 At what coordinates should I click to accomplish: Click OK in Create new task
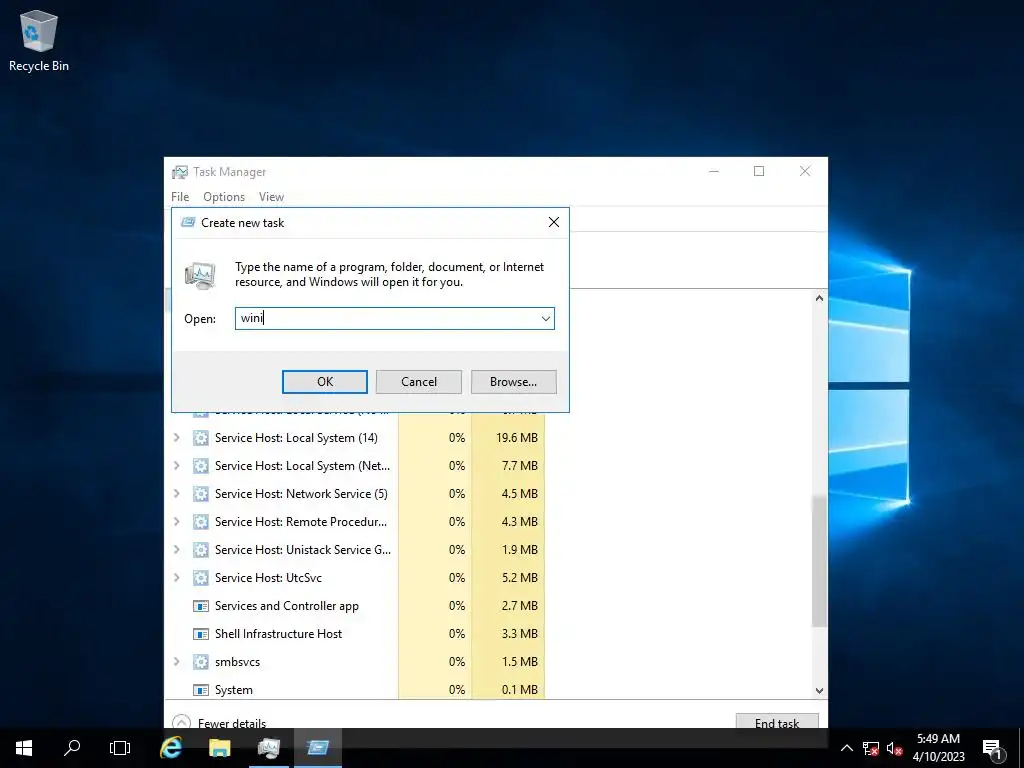click(325, 382)
